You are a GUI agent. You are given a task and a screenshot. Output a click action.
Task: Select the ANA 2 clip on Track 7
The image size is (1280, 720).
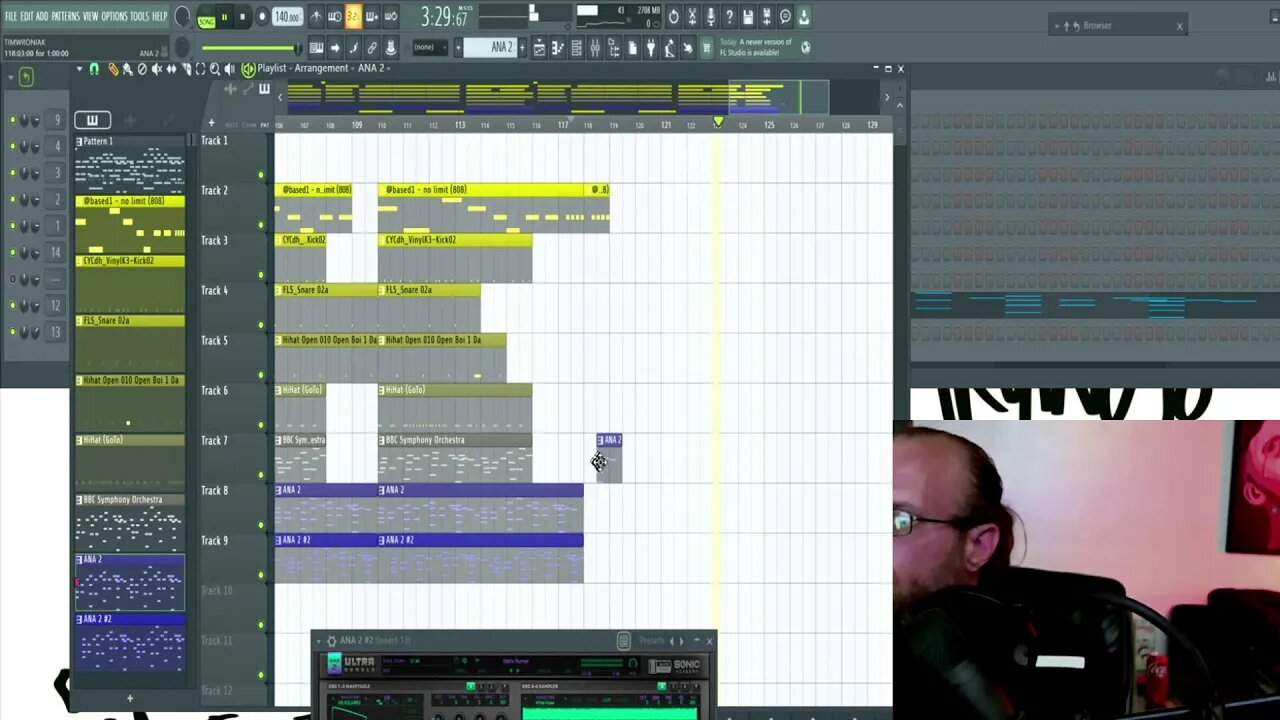[609, 458]
